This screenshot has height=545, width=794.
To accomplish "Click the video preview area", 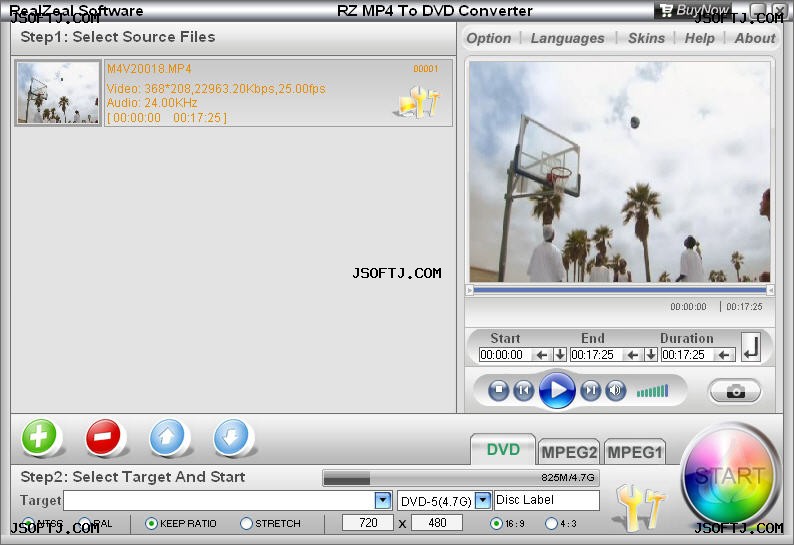I will [x=620, y=172].
